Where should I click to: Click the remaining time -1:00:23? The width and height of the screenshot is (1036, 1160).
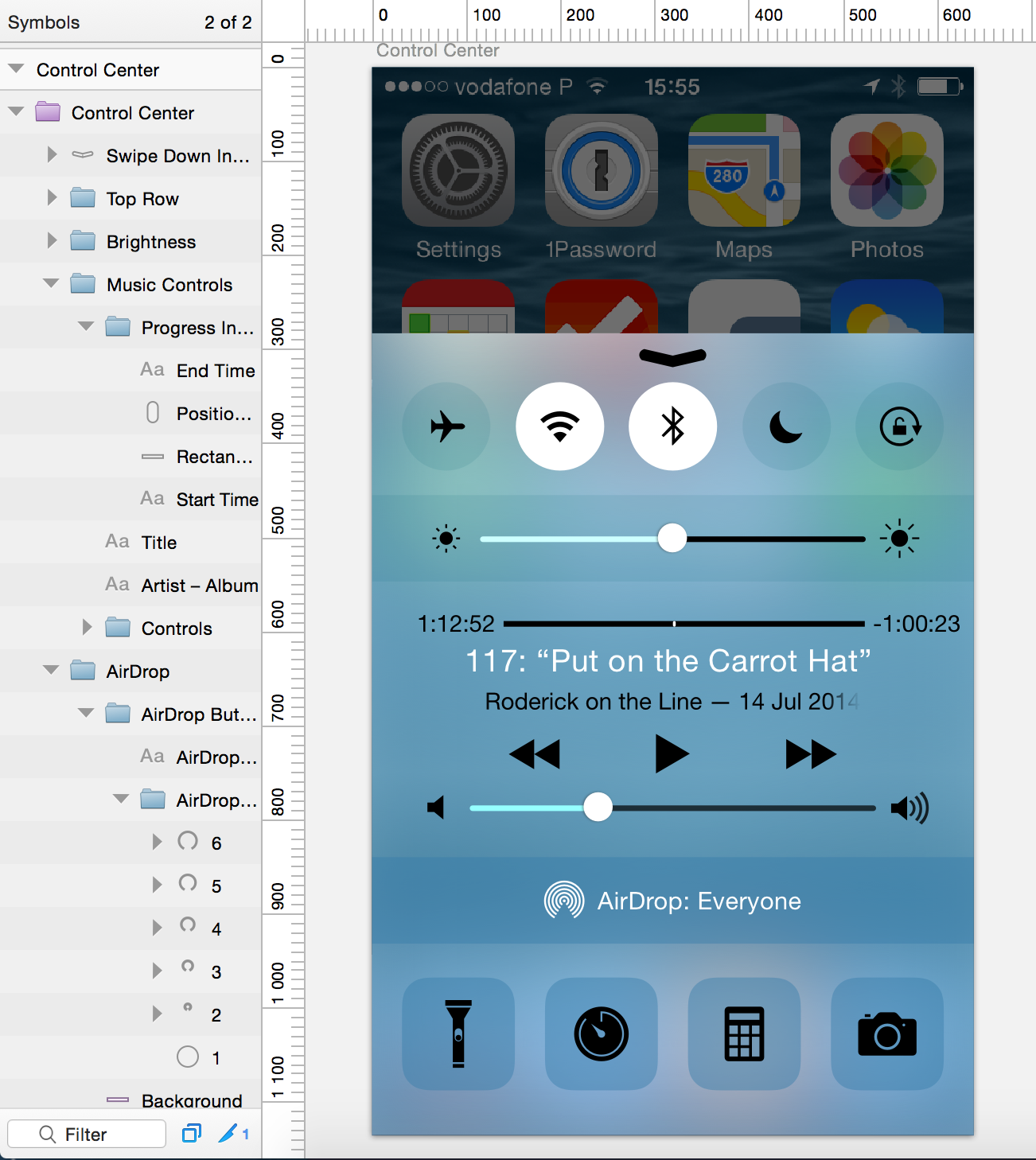pyautogui.click(x=917, y=624)
